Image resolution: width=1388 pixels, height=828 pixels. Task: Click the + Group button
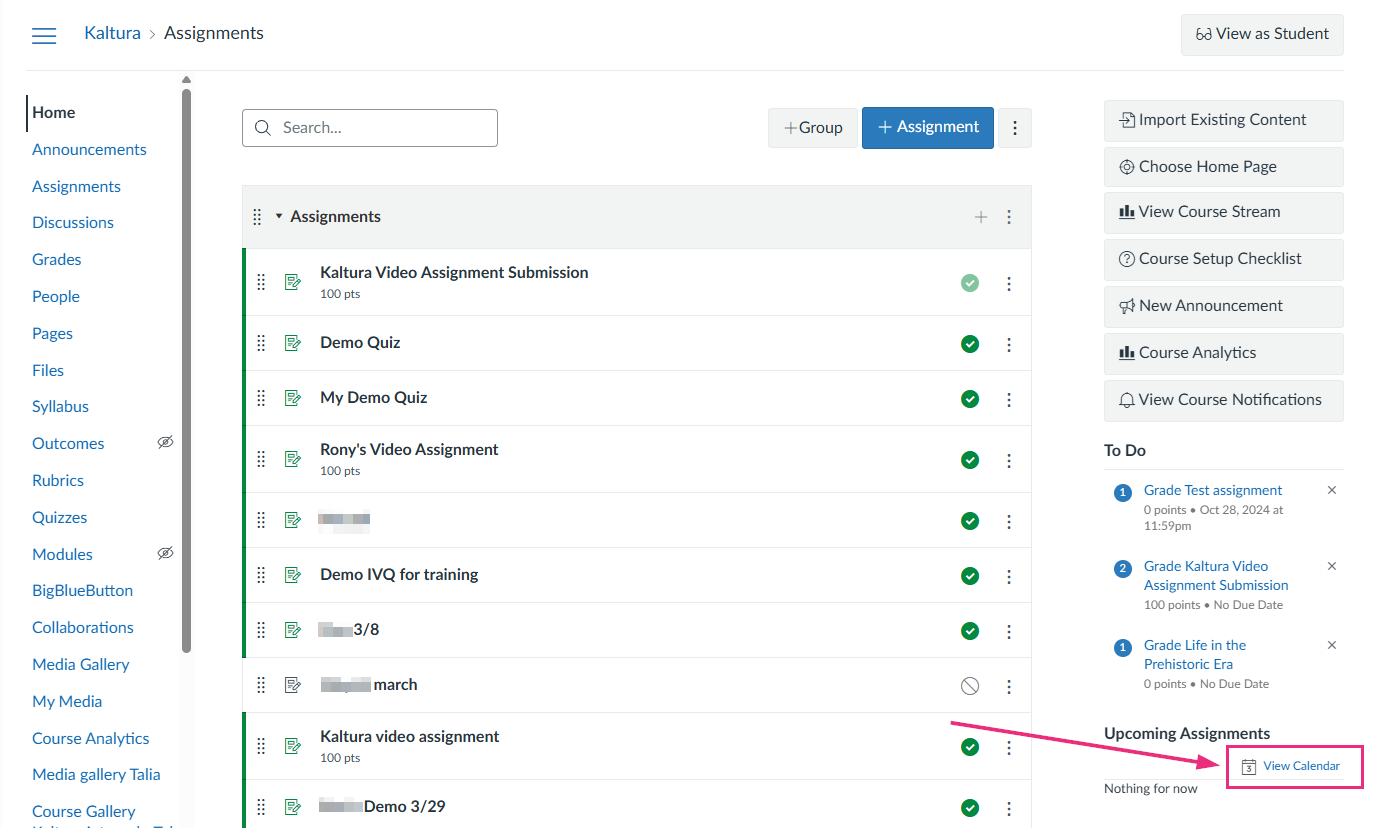coord(813,128)
